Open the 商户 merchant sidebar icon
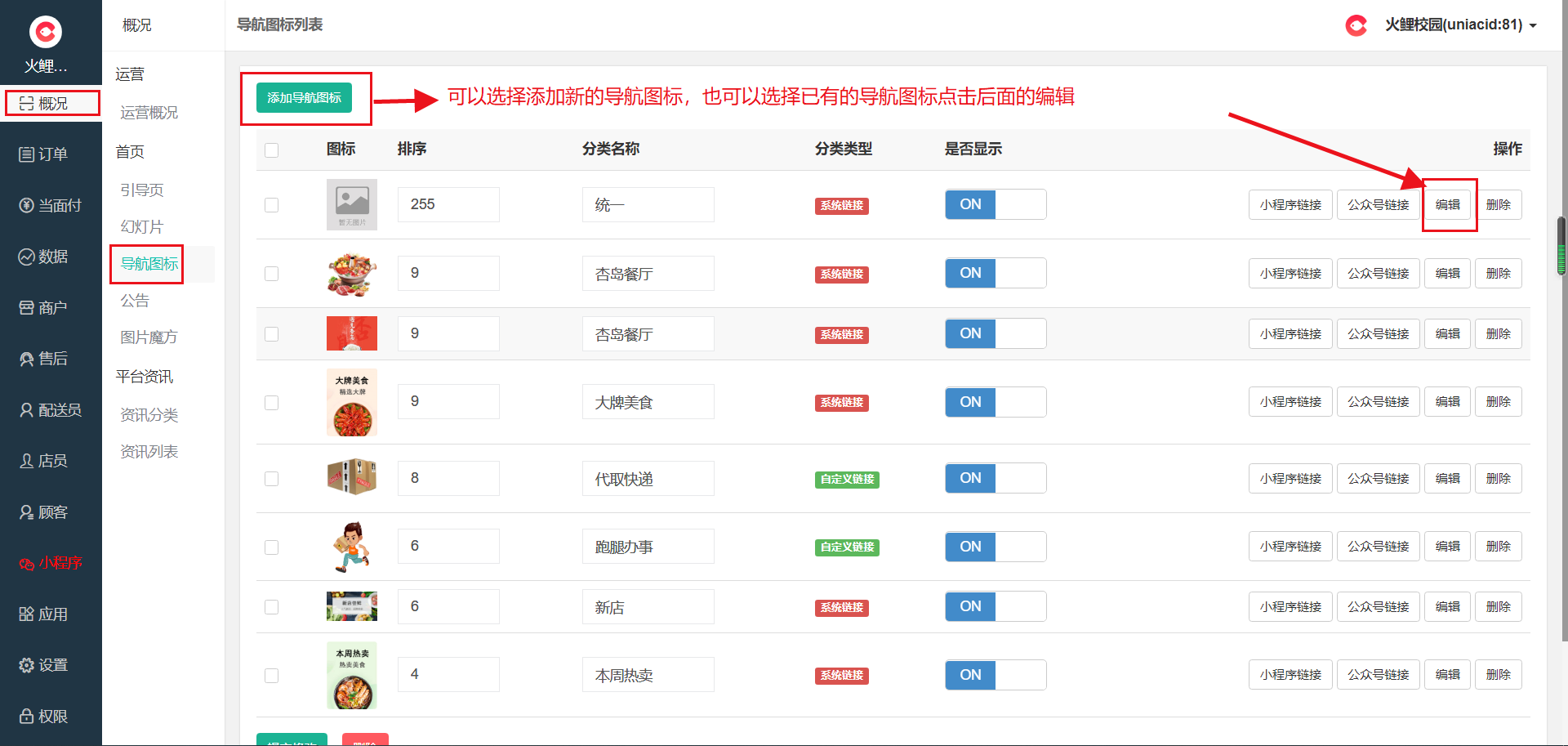The width and height of the screenshot is (1568, 746). pos(27,307)
